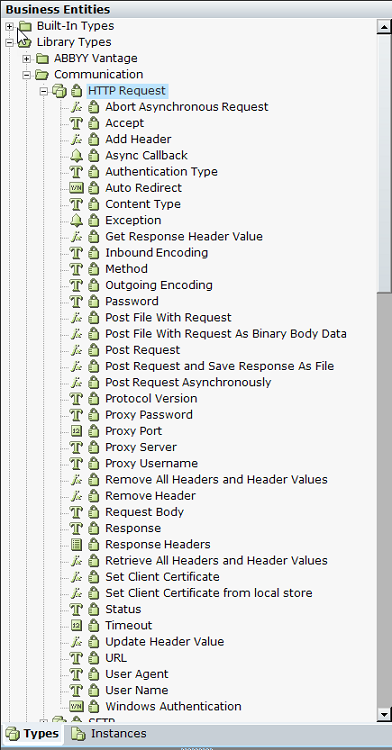392x750 pixels.
Task: Switch to the Instances tab
Action: pyautogui.click(x=109, y=734)
